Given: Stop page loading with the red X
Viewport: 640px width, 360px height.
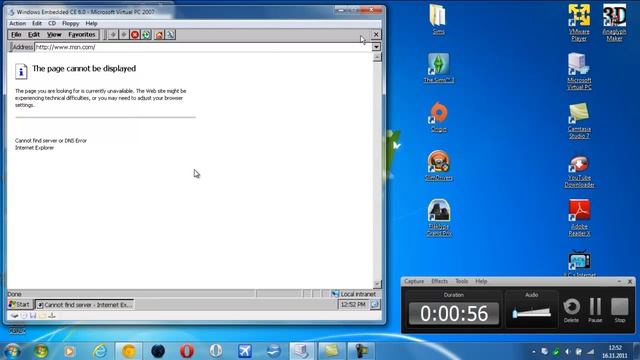Looking at the screenshot, I should click(x=135, y=35).
